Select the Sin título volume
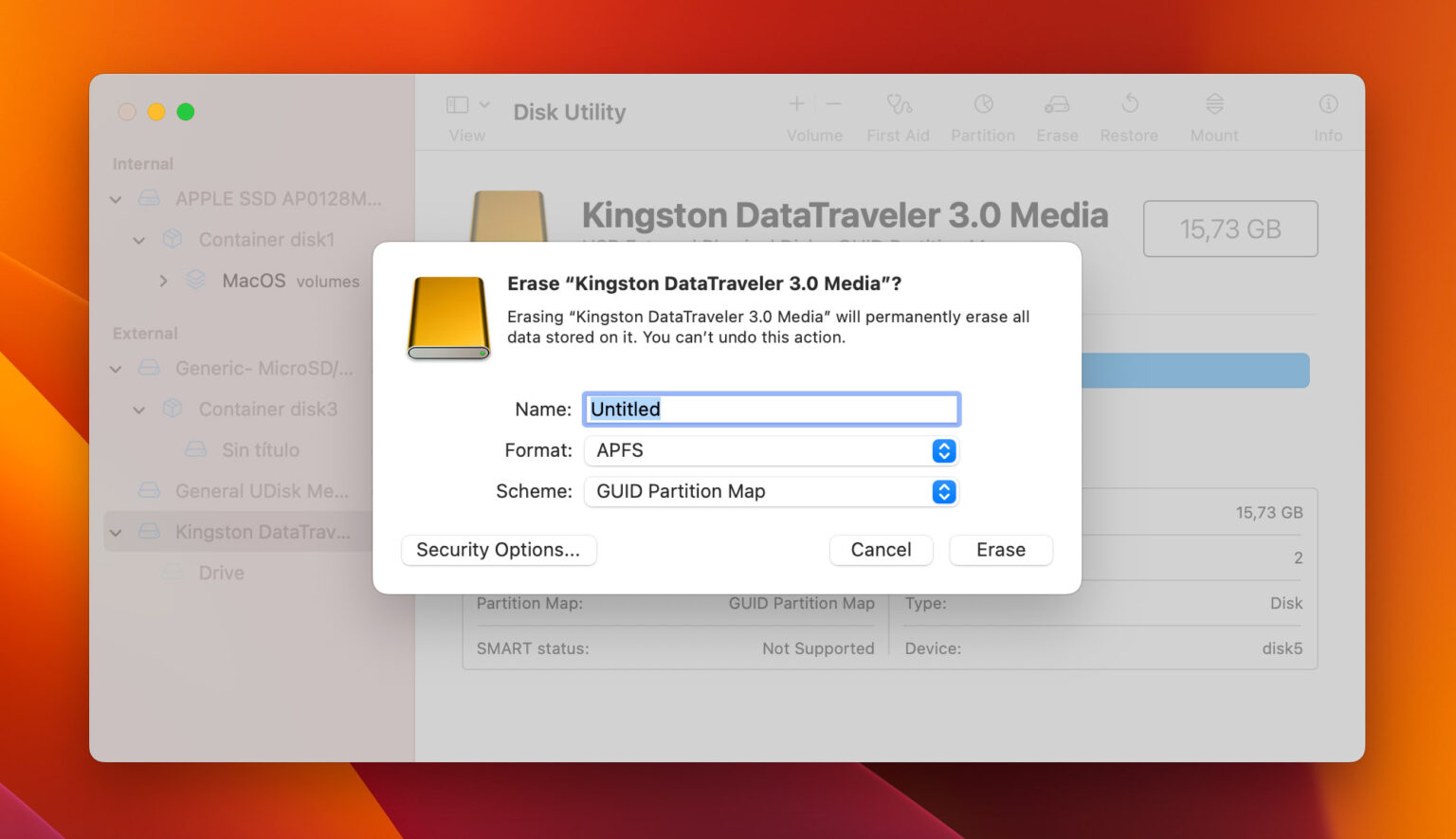This screenshot has width=1456, height=839. 260,449
